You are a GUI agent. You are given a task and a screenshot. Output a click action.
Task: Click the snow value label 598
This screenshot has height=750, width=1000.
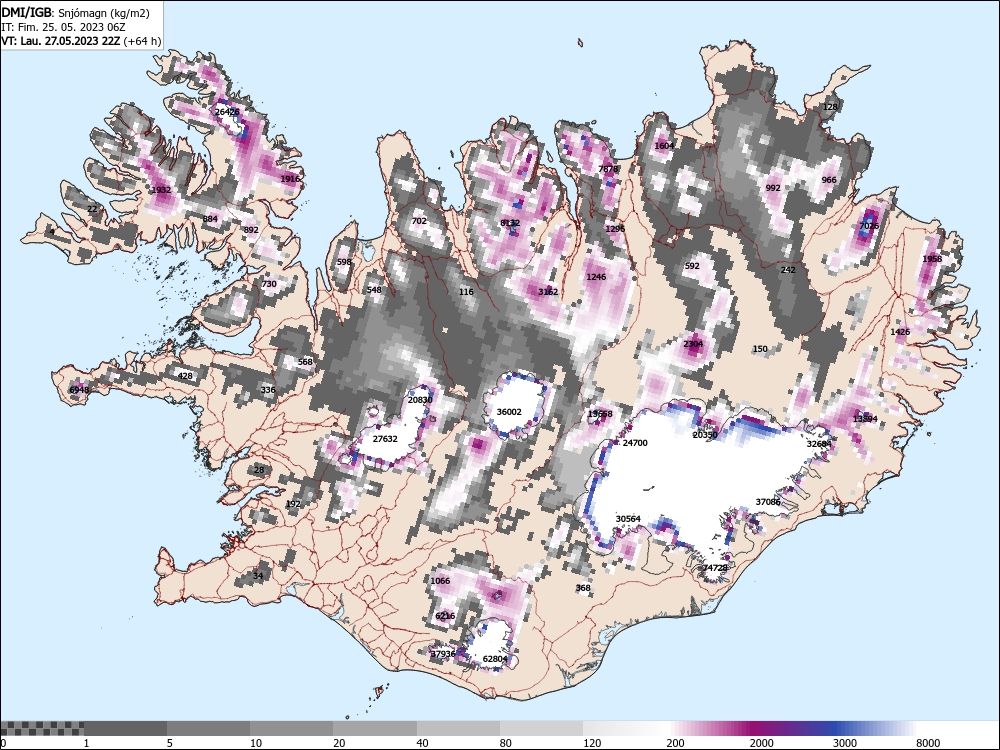click(344, 262)
